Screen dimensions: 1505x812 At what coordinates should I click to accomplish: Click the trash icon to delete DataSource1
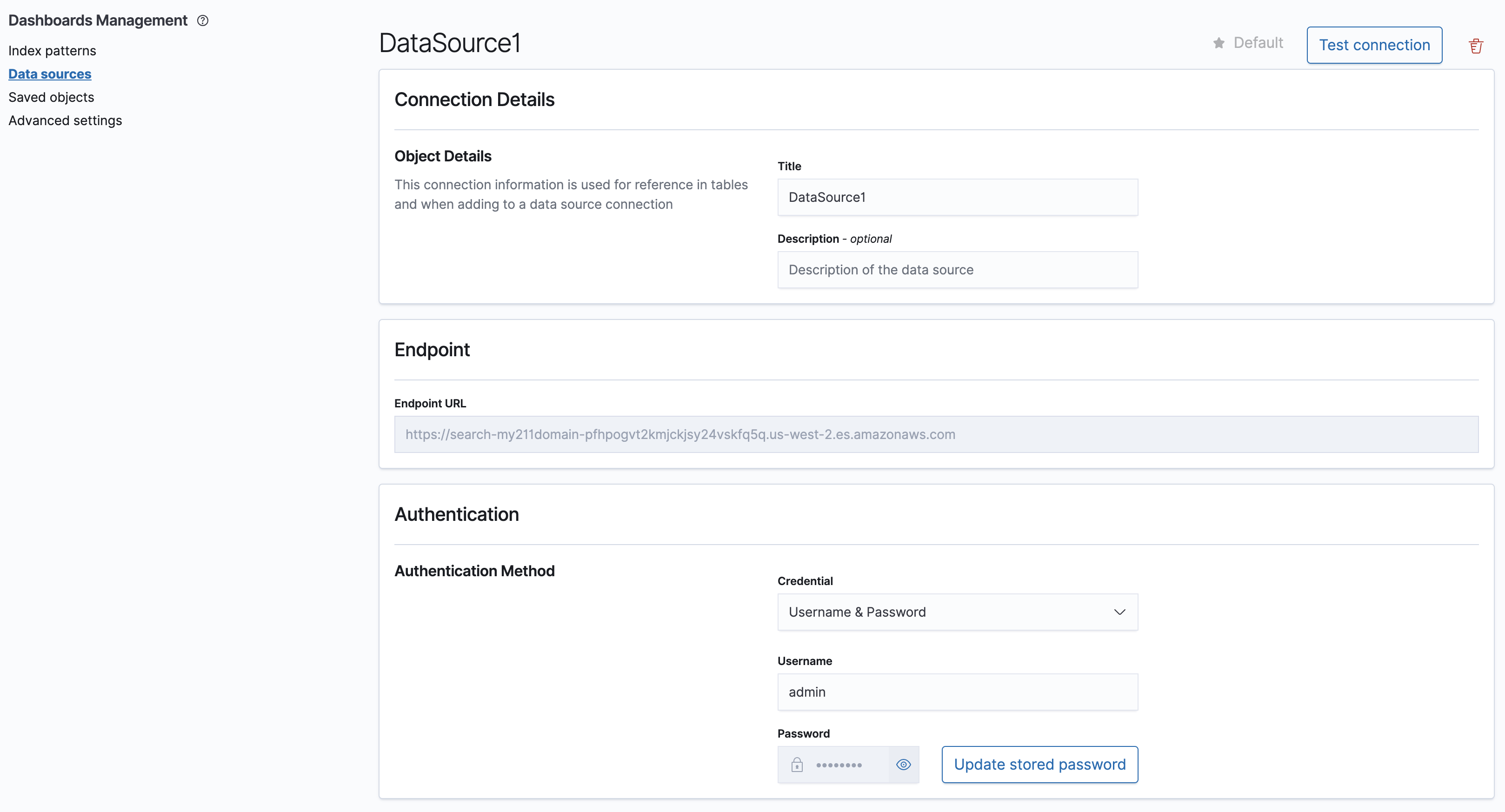click(x=1476, y=45)
